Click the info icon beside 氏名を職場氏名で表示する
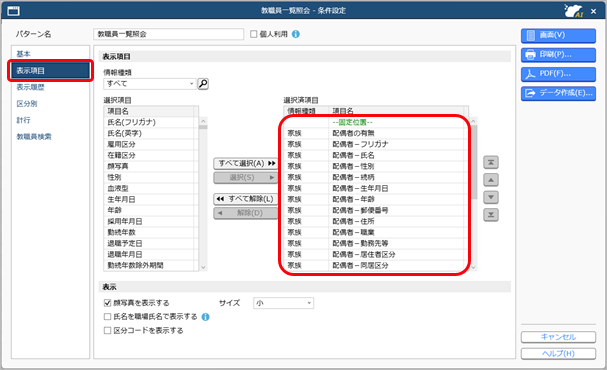The width and height of the screenshot is (607, 370). (206, 317)
